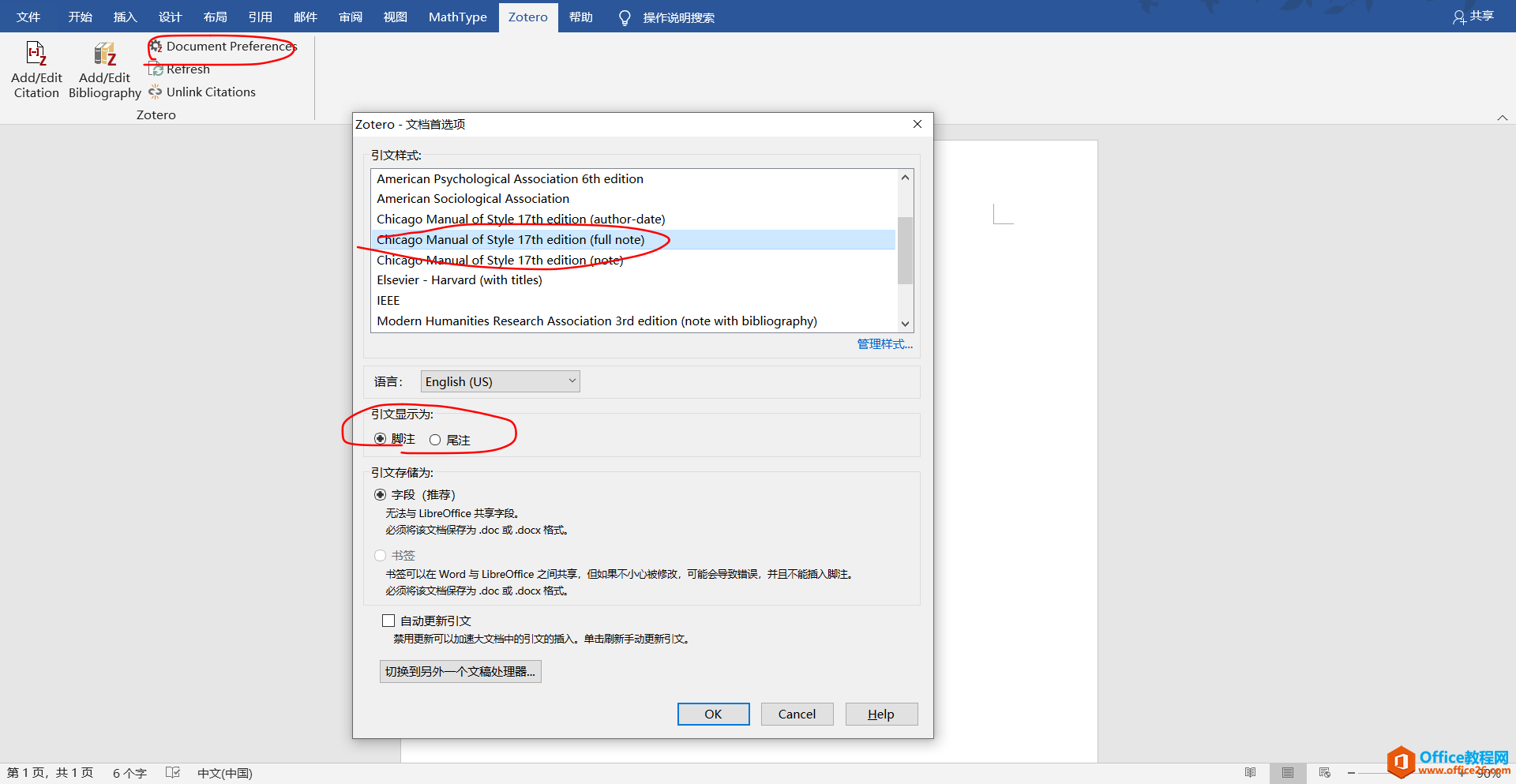This screenshot has height=784, width=1516.
Task: Open the 审阅 ribbon tab
Action: pyautogui.click(x=350, y=17)
